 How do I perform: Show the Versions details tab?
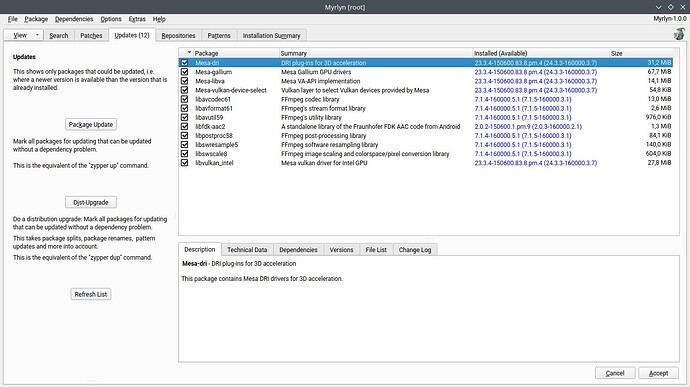click(x=341, y=250)
